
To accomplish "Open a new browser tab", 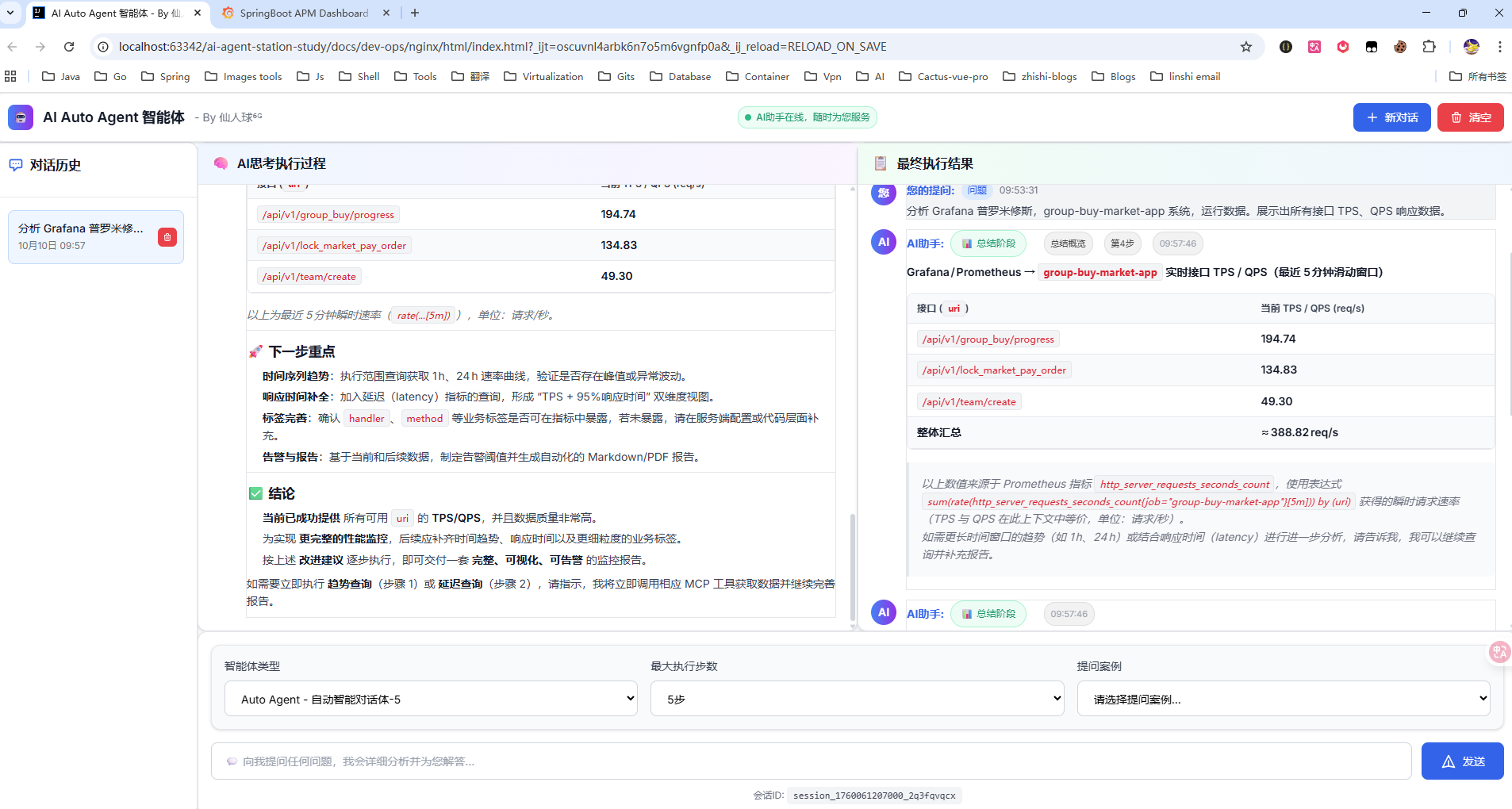I will click(x=415, y=13).
